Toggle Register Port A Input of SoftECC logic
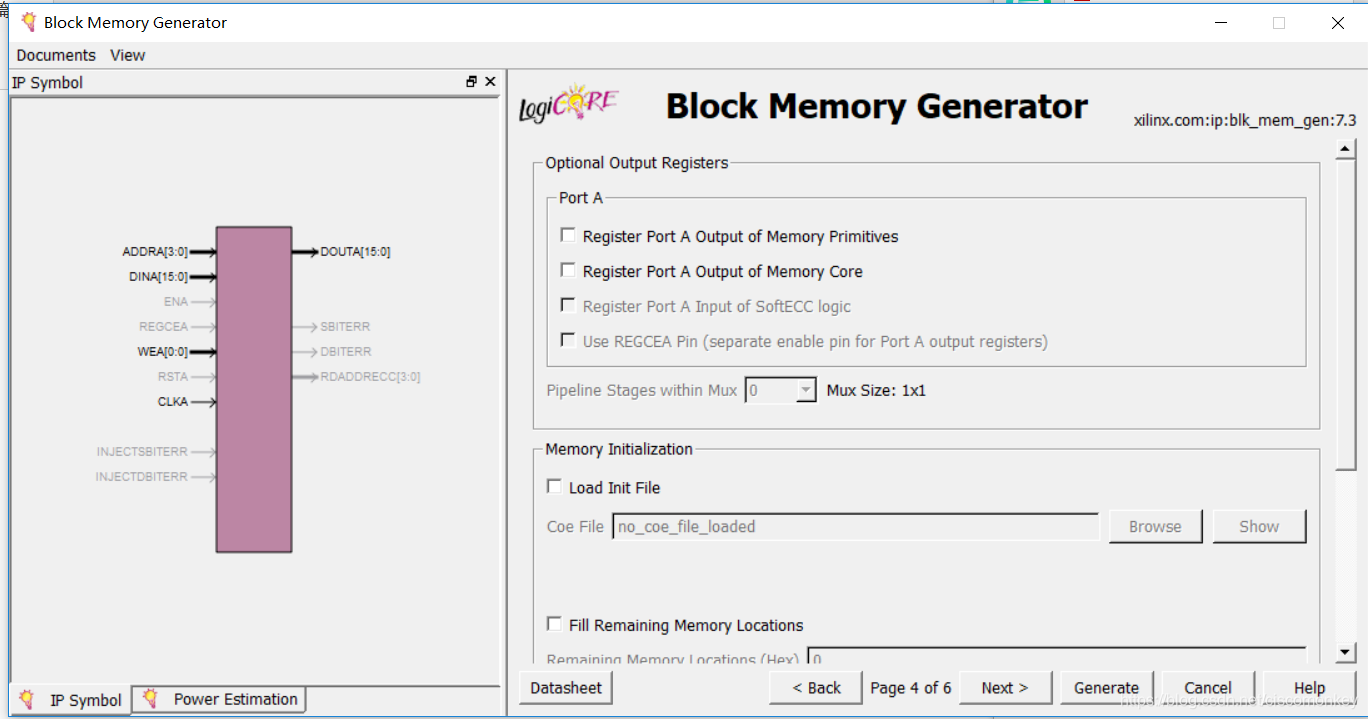Viewport: 1368px width, 719px height. coord(568,306)
